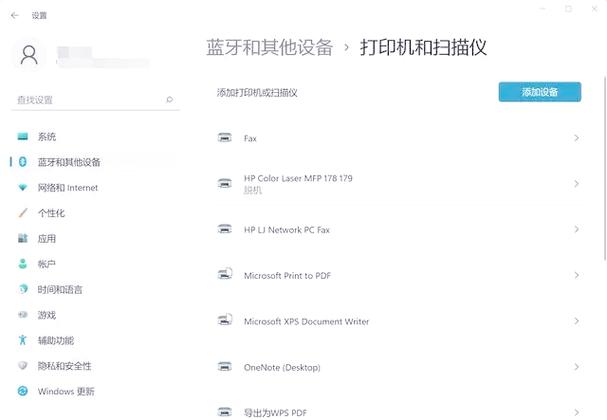The image size is (607, 420).
Task: Click the Fax printer name
Action: click(x=250, y=138)
